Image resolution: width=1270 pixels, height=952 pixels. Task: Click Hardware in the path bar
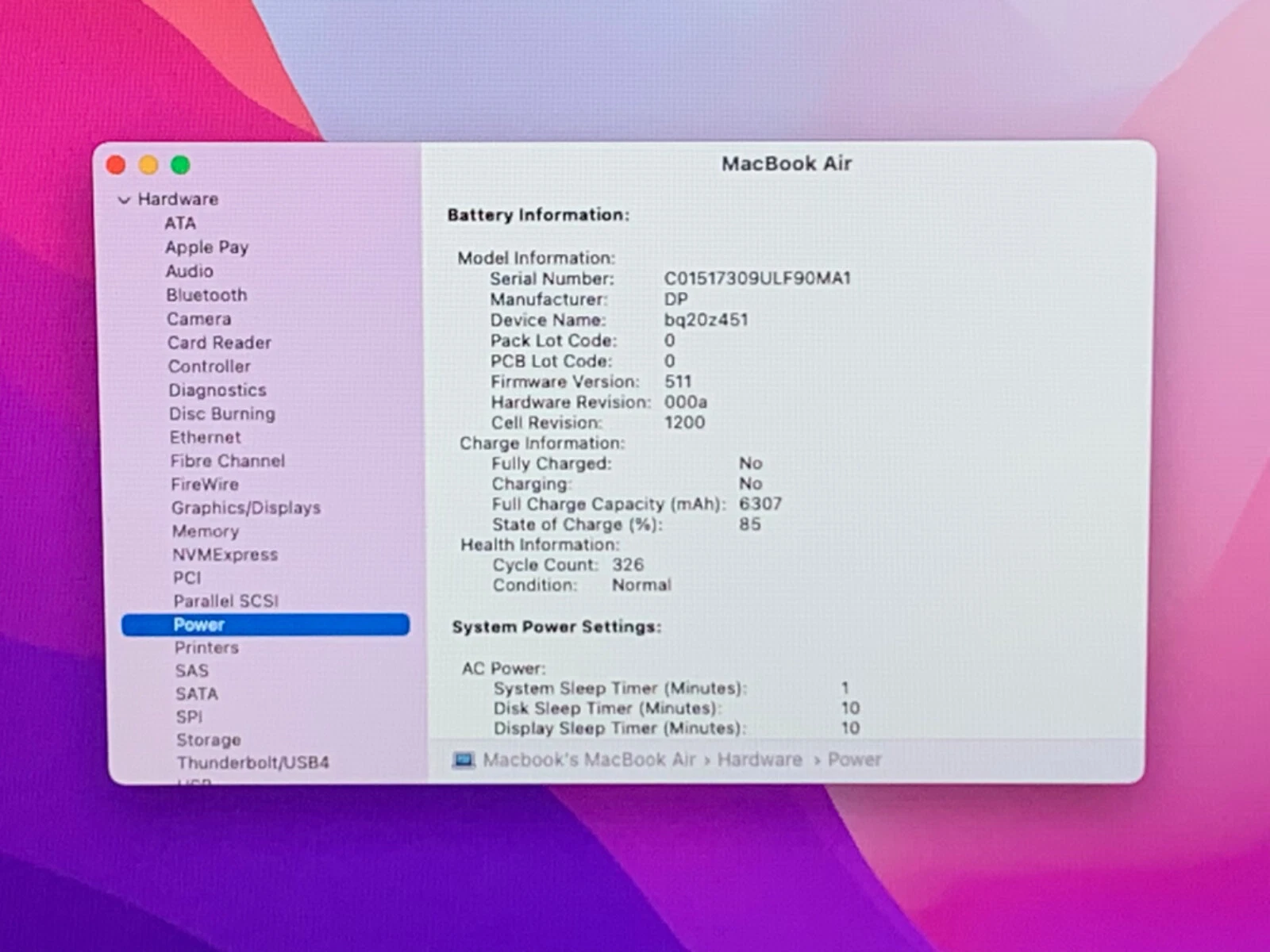[x=760, y=759]
